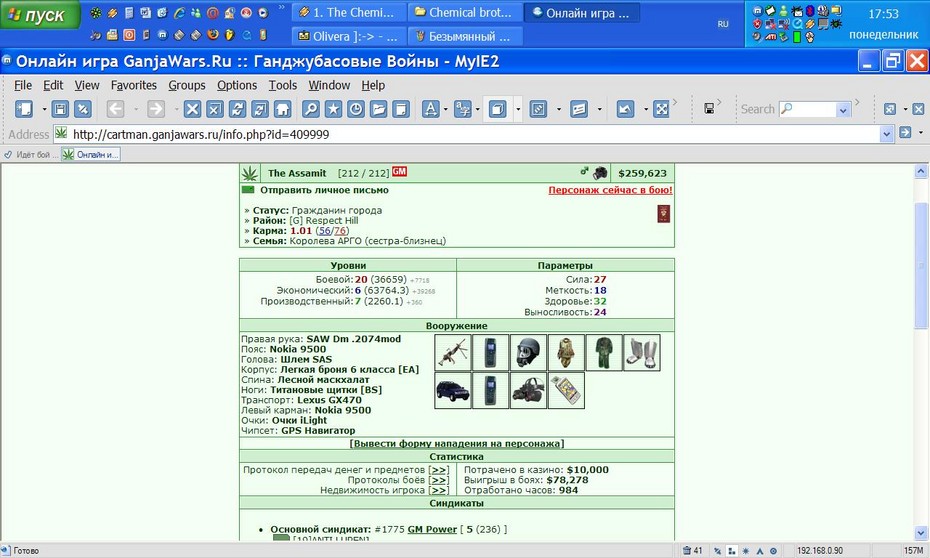Click the page vertical scrollbar thumb

pos(921,265)
